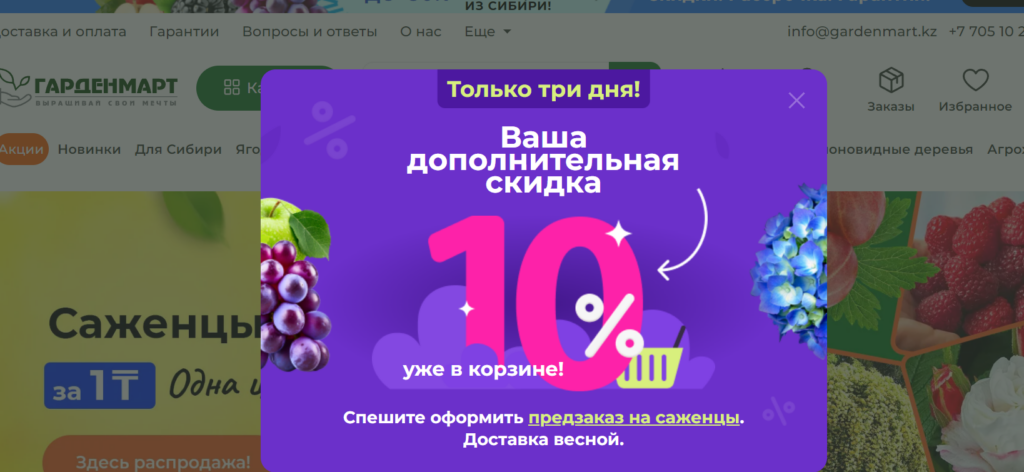Open Вопросы и ответы page
The width and height of the screenshot is (1024, 472).
(x=310, y=31)
